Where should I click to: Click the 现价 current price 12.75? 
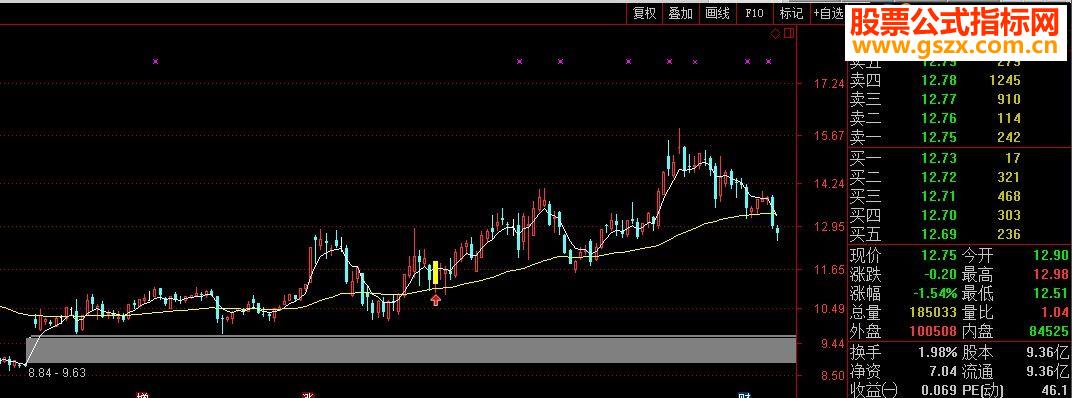click(x=939, y=256)
